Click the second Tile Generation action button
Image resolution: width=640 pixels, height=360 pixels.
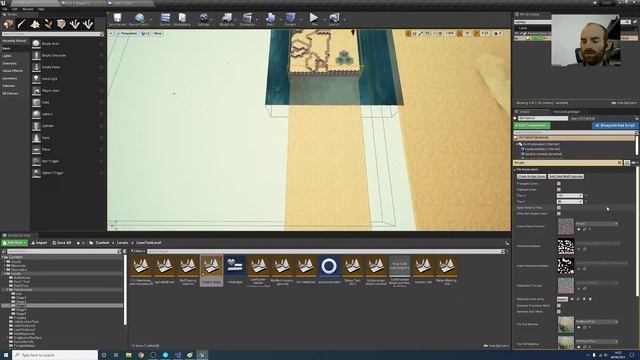(566, 176)
